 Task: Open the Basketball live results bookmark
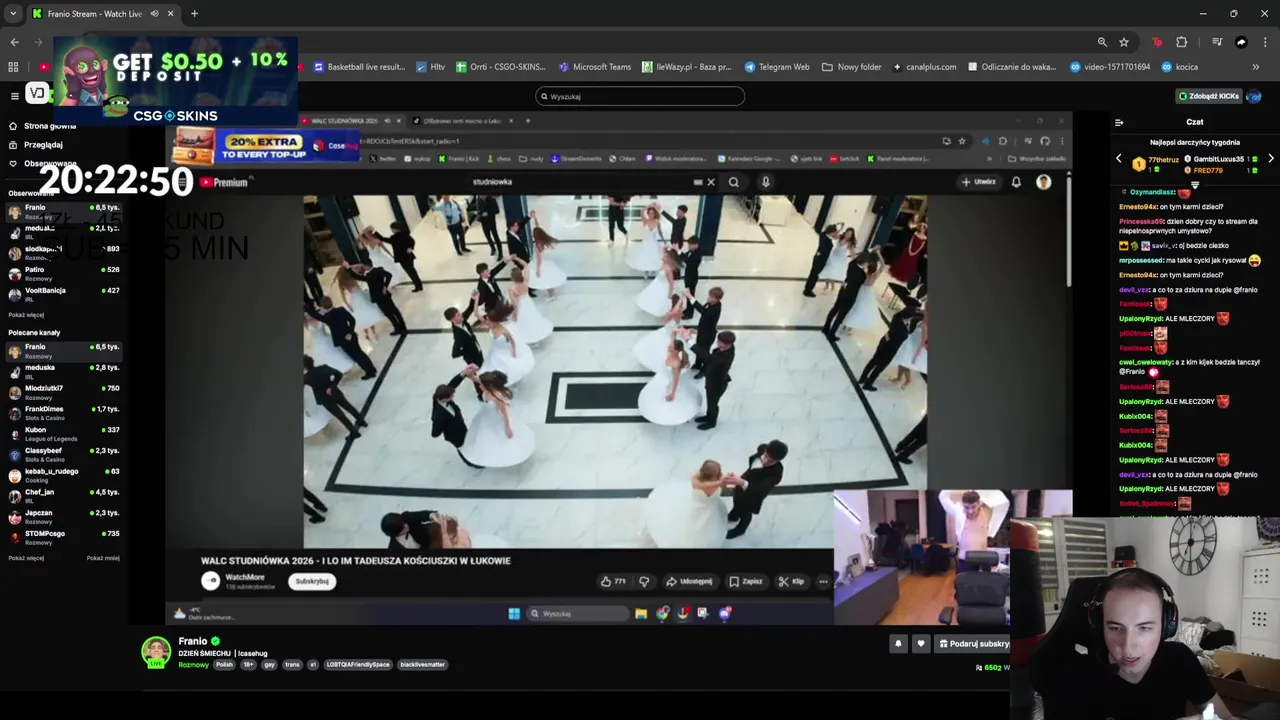tap(359, 67)
